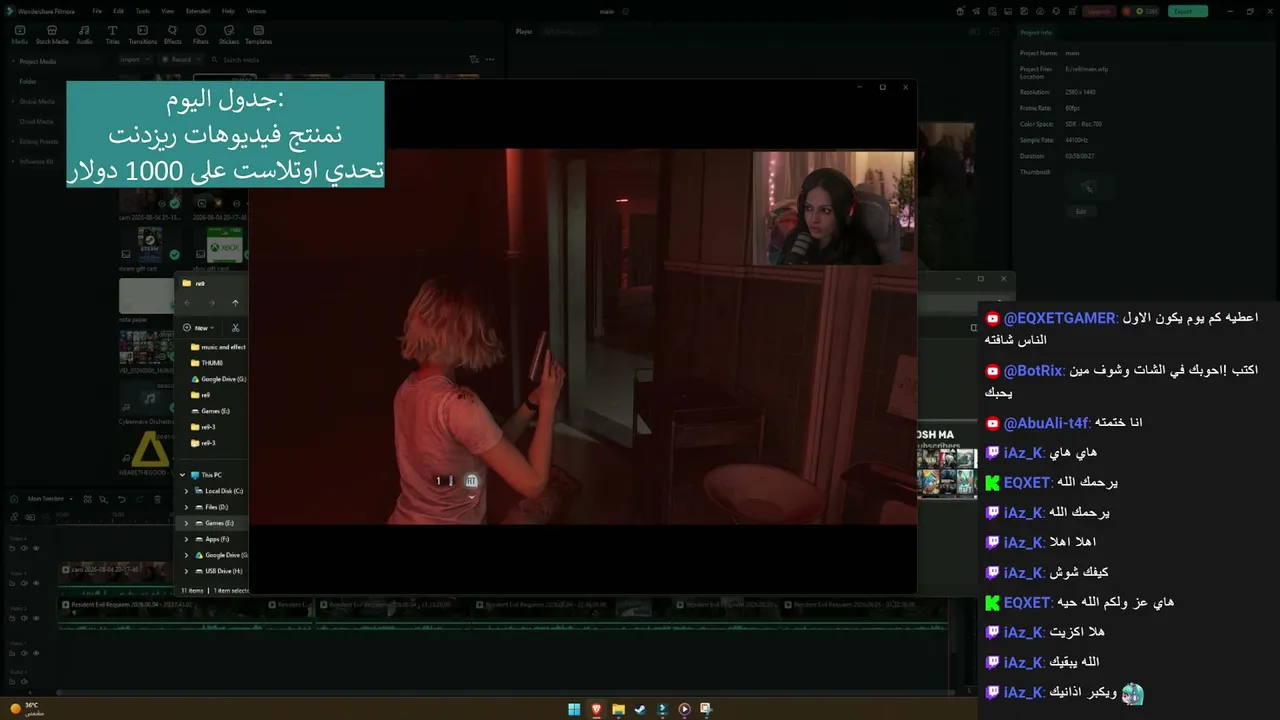Screen dimensions: 1280x720
Task: Click the gift icon in Filmora title bar
Action: click(960, 11)
